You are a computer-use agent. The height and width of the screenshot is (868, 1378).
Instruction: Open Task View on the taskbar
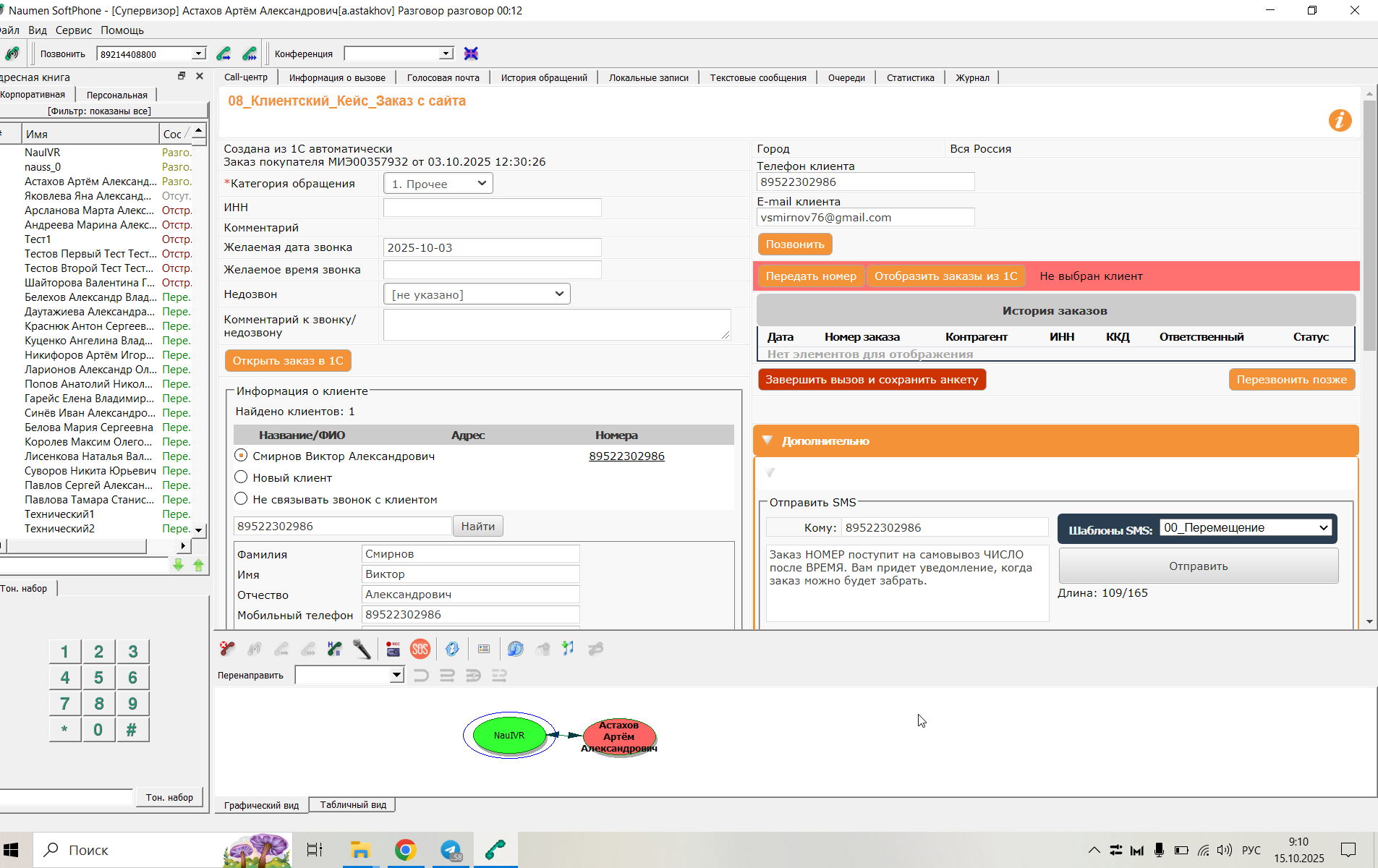(x=314, y=850)
